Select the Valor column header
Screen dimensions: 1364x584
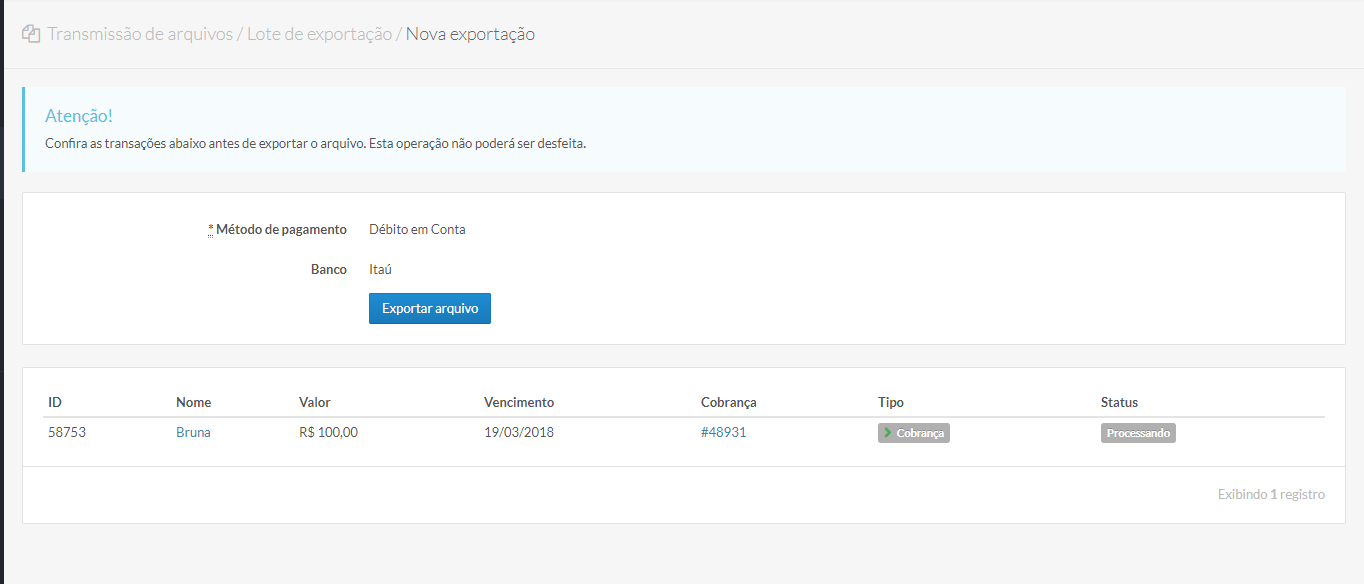[x=314, y=402]
